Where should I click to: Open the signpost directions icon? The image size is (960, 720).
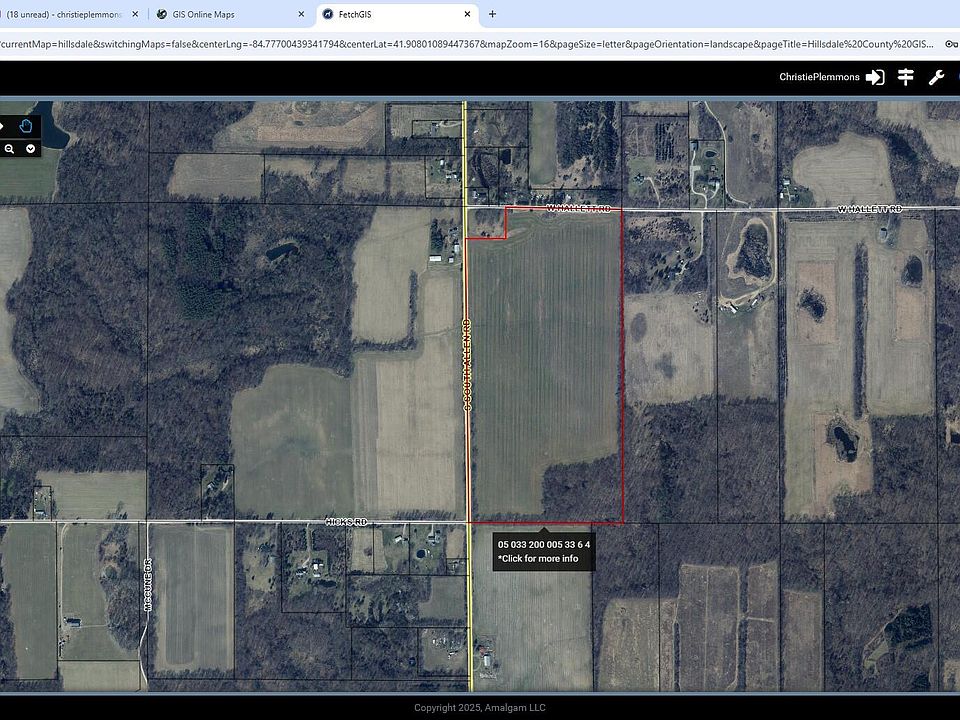pyautogui.click(x=906, y=77)
